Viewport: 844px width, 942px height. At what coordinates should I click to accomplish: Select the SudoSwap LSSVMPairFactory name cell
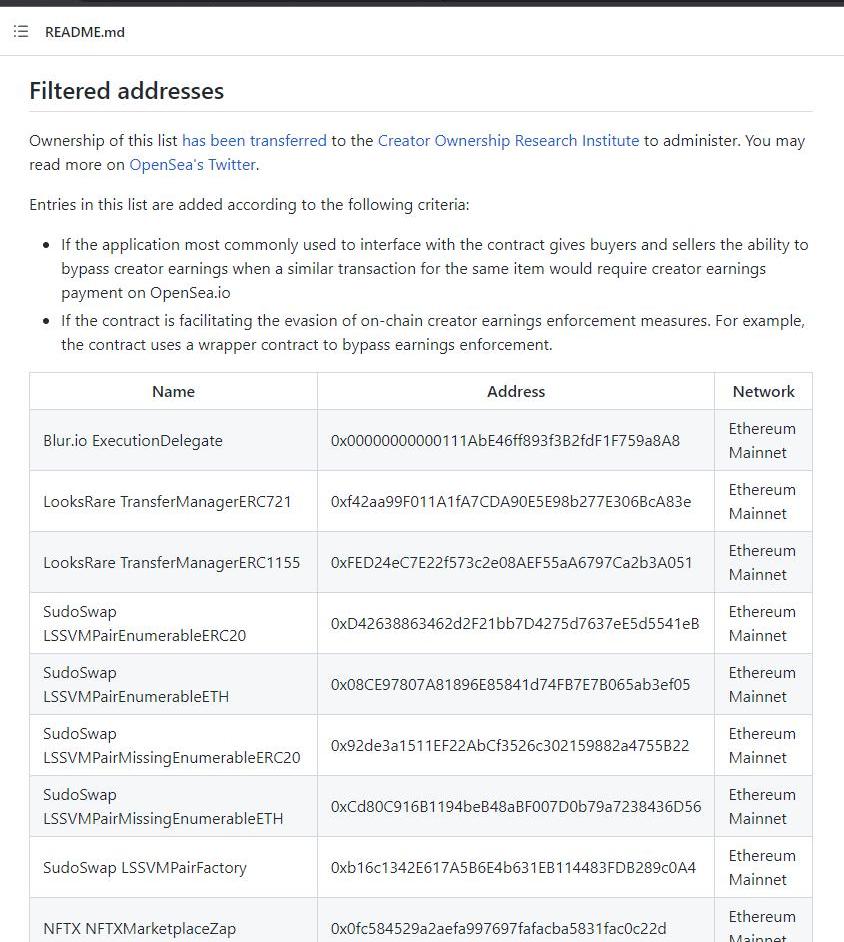pyautogui.click(x=145, y=868)
